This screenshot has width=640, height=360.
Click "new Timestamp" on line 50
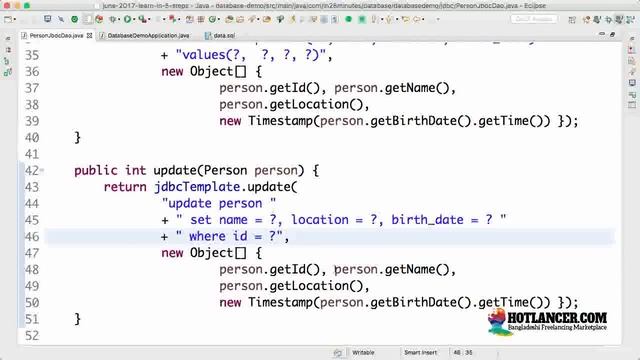[266, 302]
